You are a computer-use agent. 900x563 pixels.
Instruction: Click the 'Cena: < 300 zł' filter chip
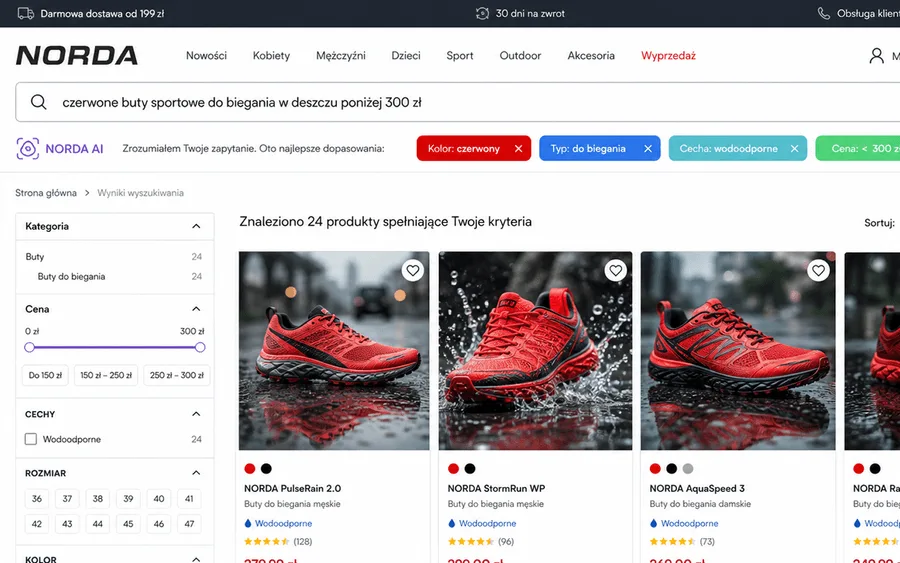point(858,149)
